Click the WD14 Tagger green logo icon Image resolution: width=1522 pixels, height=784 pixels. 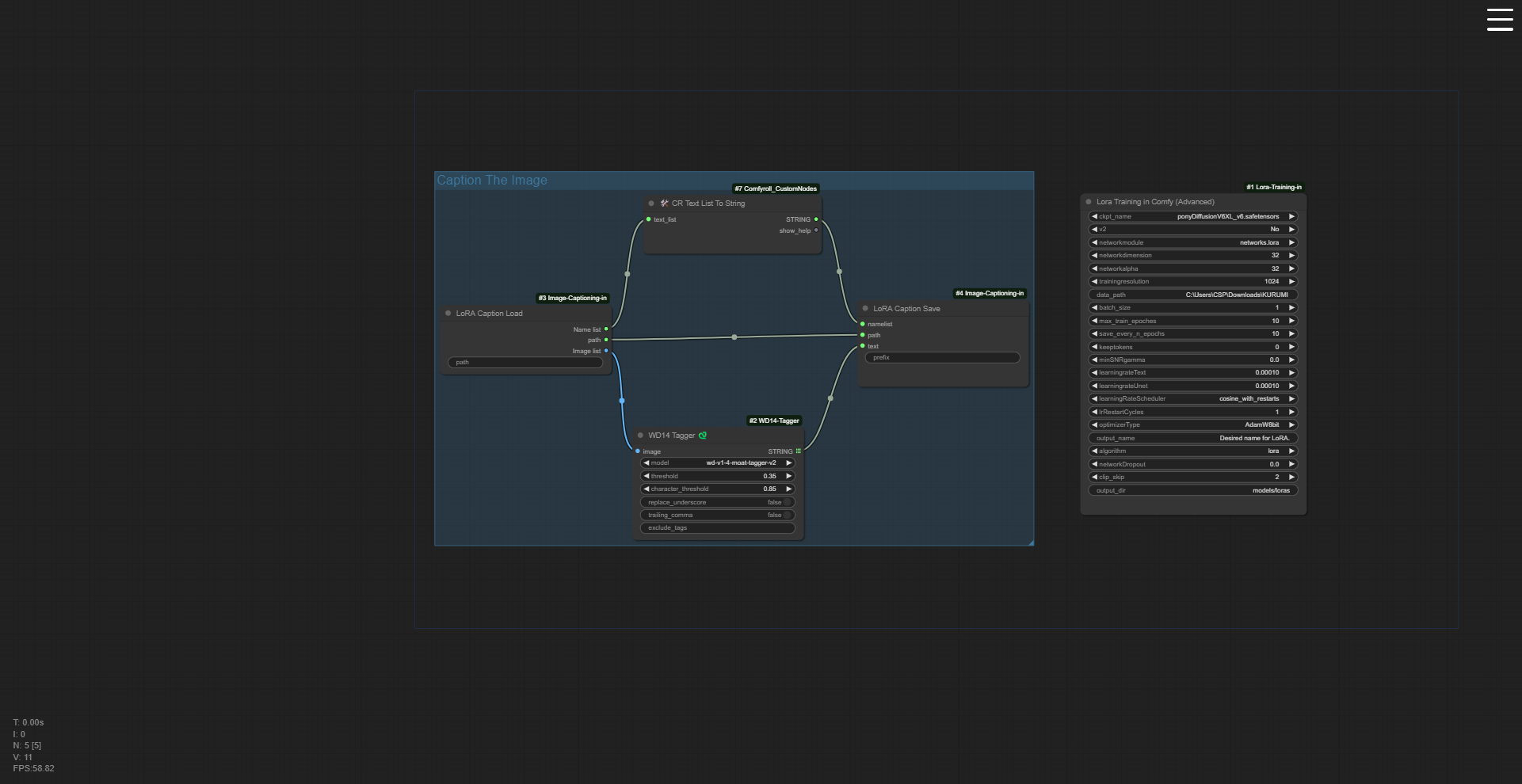(x=703, y=436)
